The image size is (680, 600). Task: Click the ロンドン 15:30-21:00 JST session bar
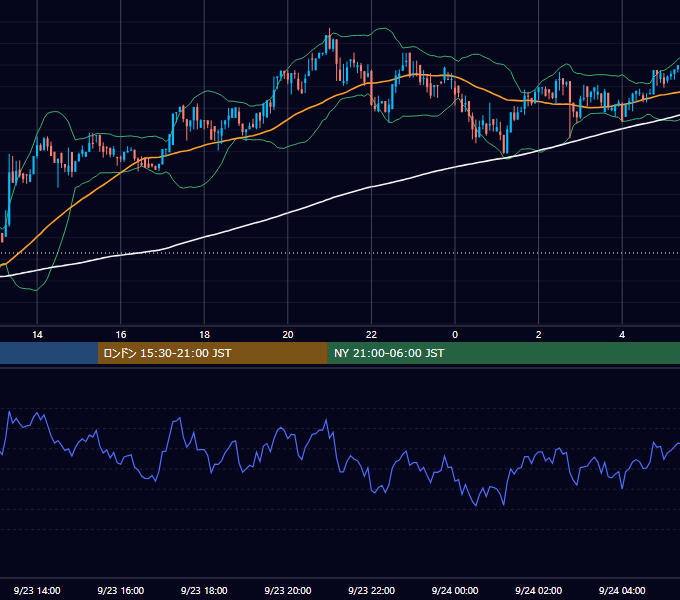click(212, 353)
